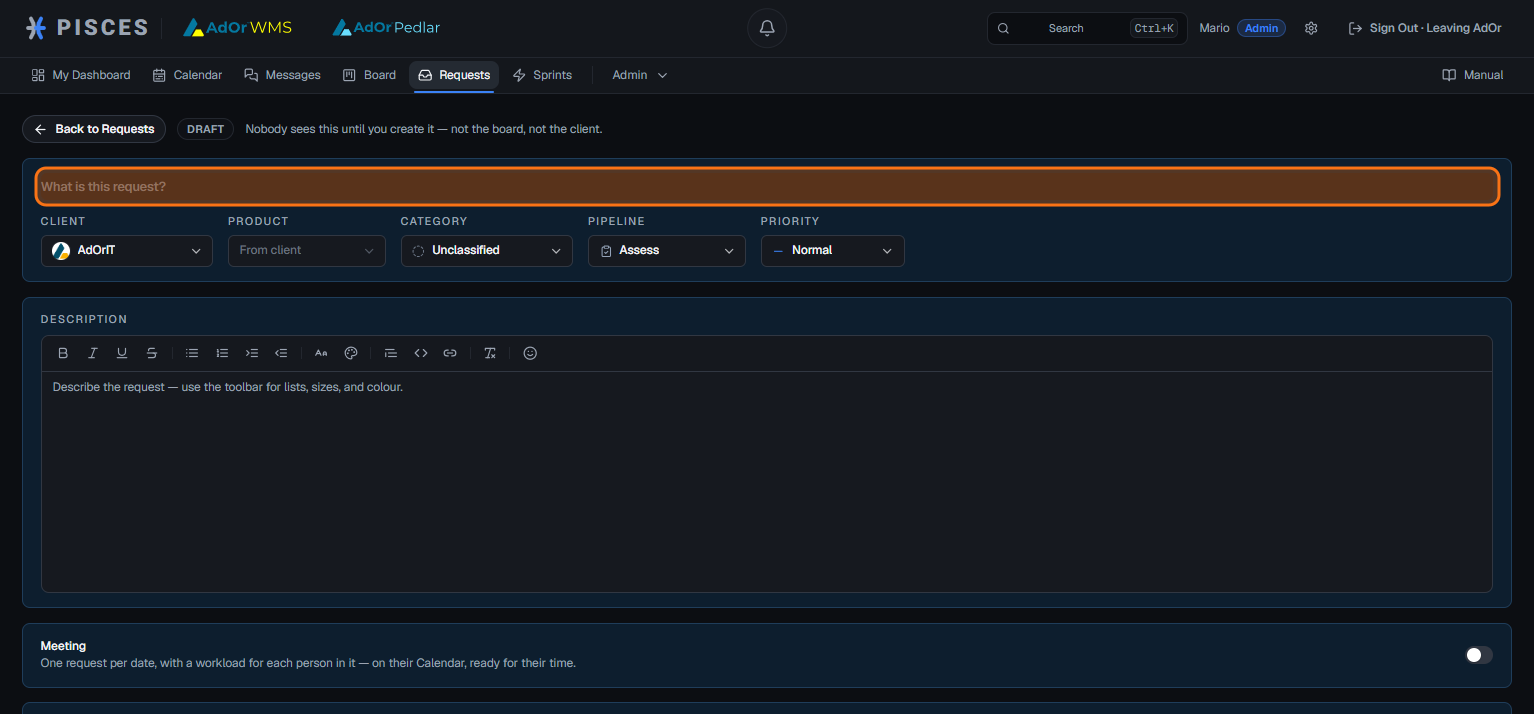Apply italic formatting in description toolbar
The width and height of the screenshot is (1534, 714).
click(93, 353)
